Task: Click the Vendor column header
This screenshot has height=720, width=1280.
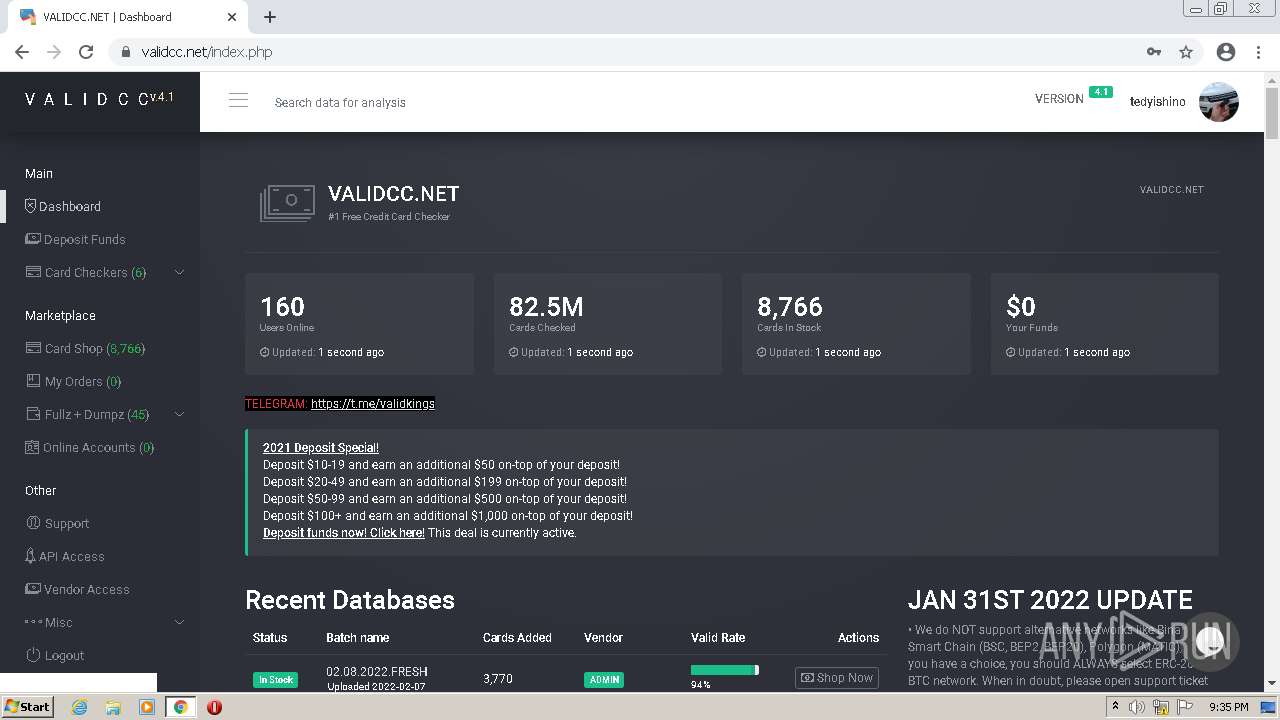Action: pyautogui.click(x=603, y=638)
